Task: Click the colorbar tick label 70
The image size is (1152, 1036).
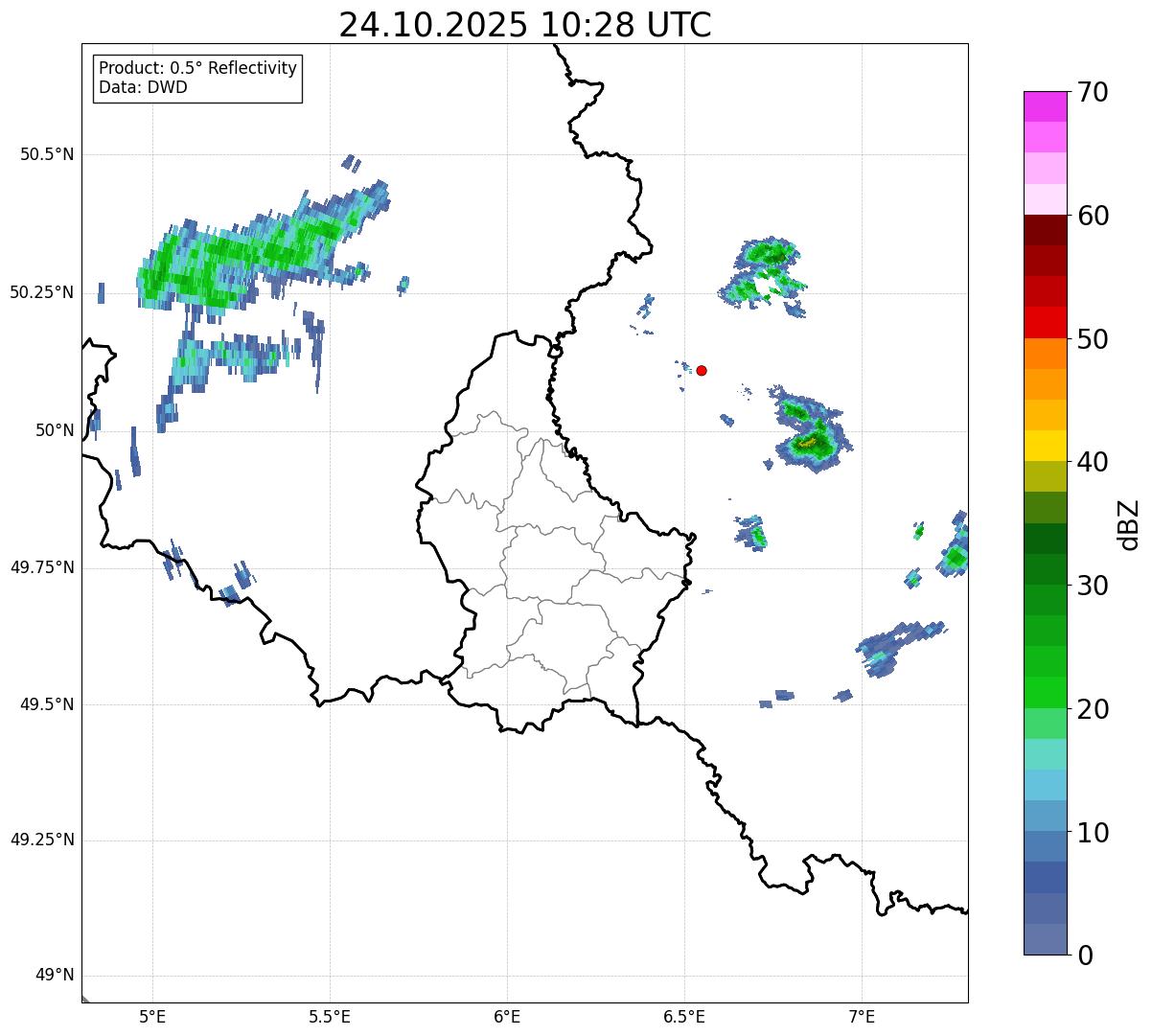Action: pyautogui.click(x=1093, y=92)
